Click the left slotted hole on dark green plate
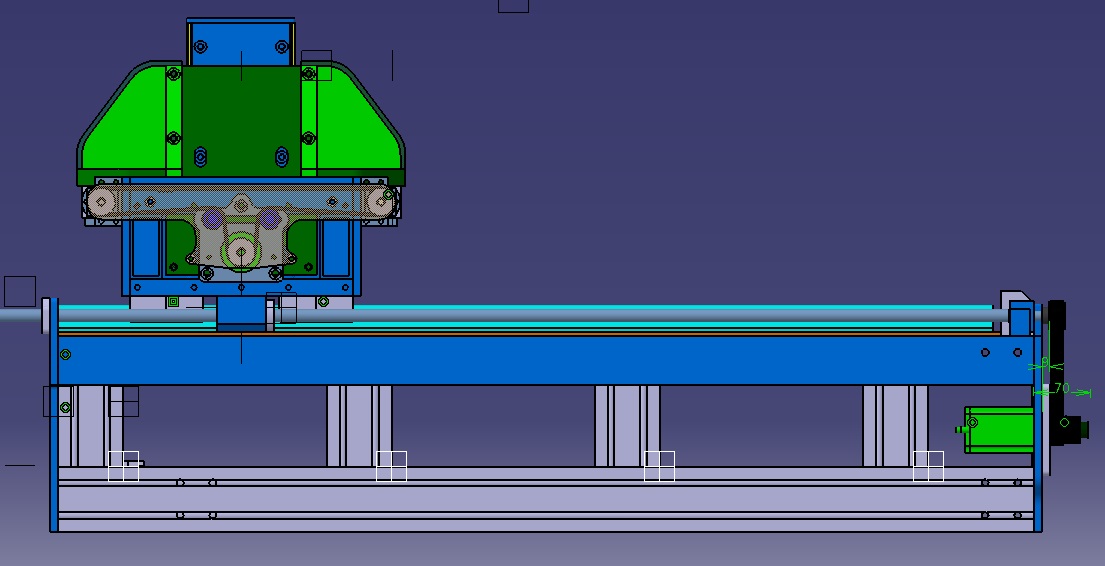Screen dimensions: 1105x566 point(200,156)
